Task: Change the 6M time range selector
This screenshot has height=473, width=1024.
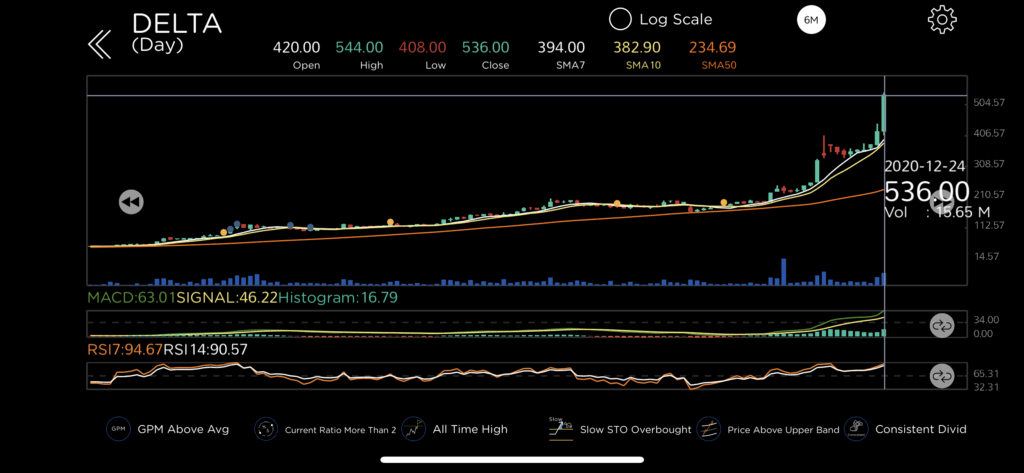Action: (811, 20)
